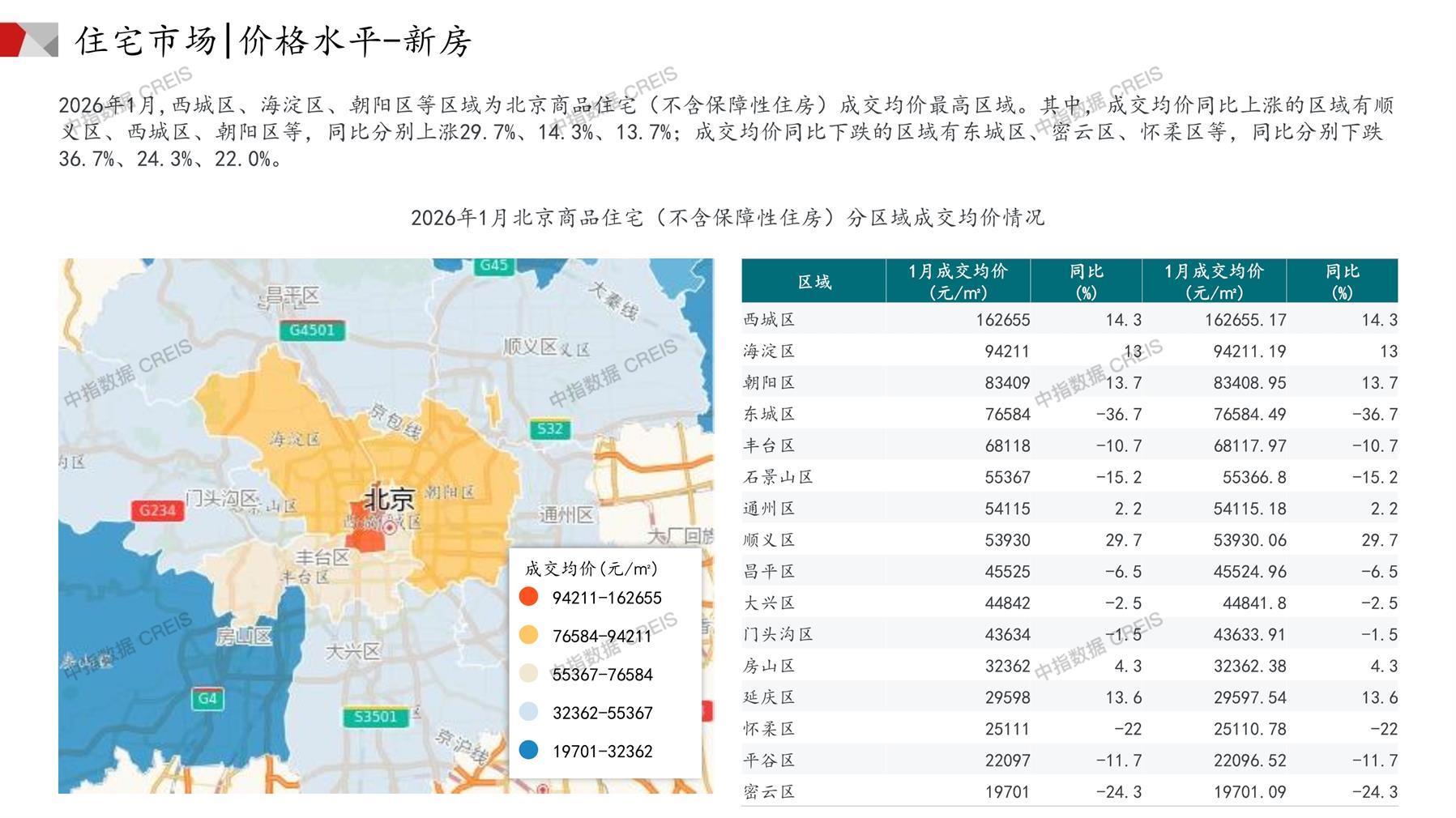1456x818 pixels.
Task: Click the green G4501 road badge
Action: tap(312, 330)
